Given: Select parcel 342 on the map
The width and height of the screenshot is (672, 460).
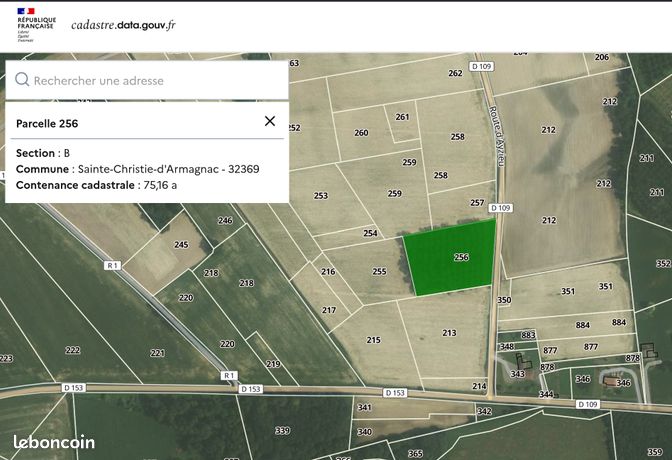Looking at the screenshot, I should tap(484, 411).
